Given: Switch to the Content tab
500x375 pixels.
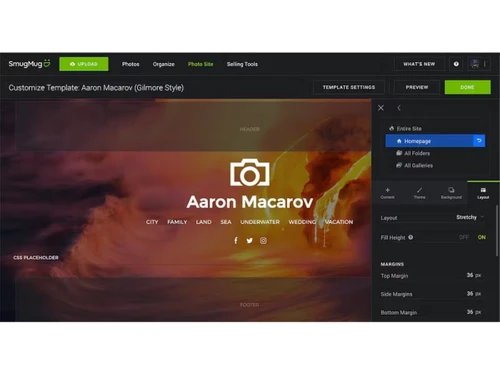Looking at the screenshot, I should coord(387,193).
